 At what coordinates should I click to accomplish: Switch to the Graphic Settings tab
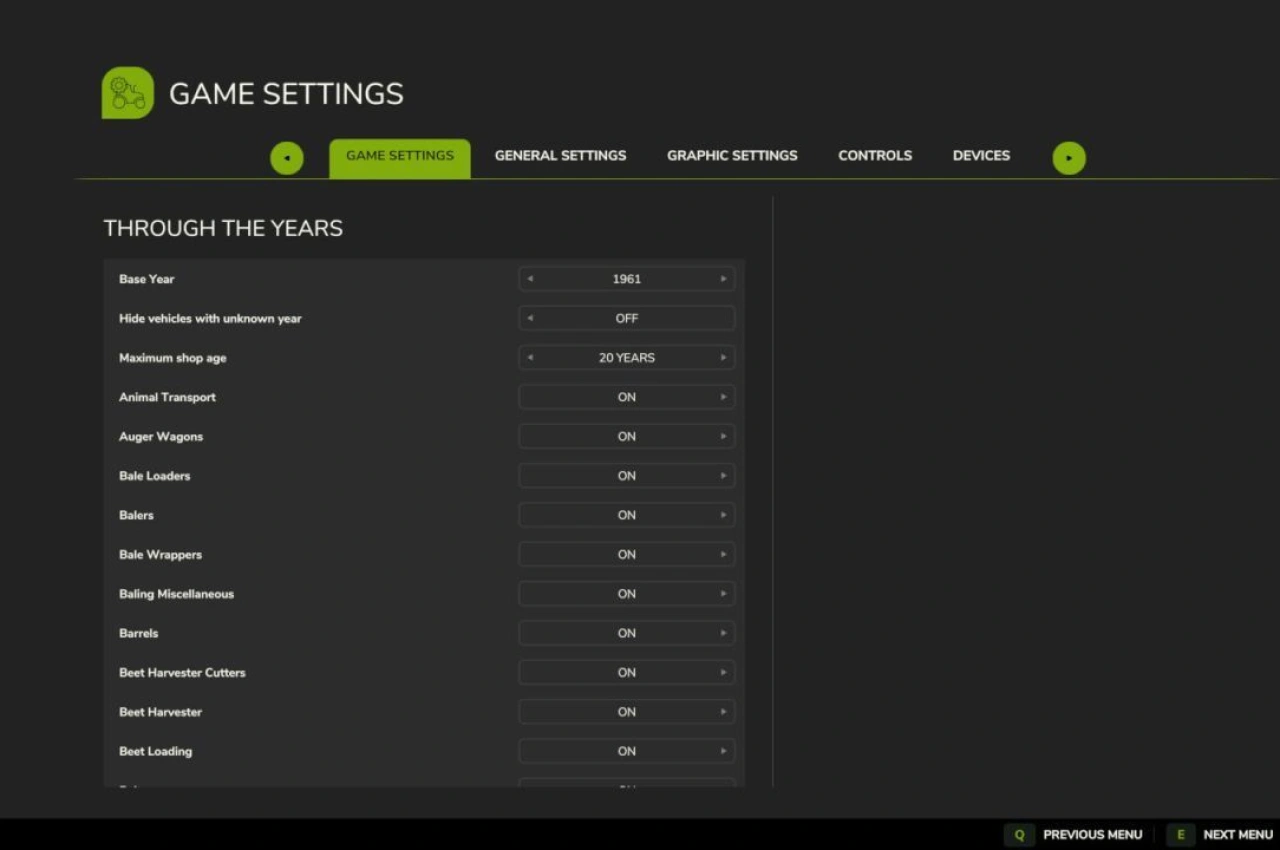[732, 156]
